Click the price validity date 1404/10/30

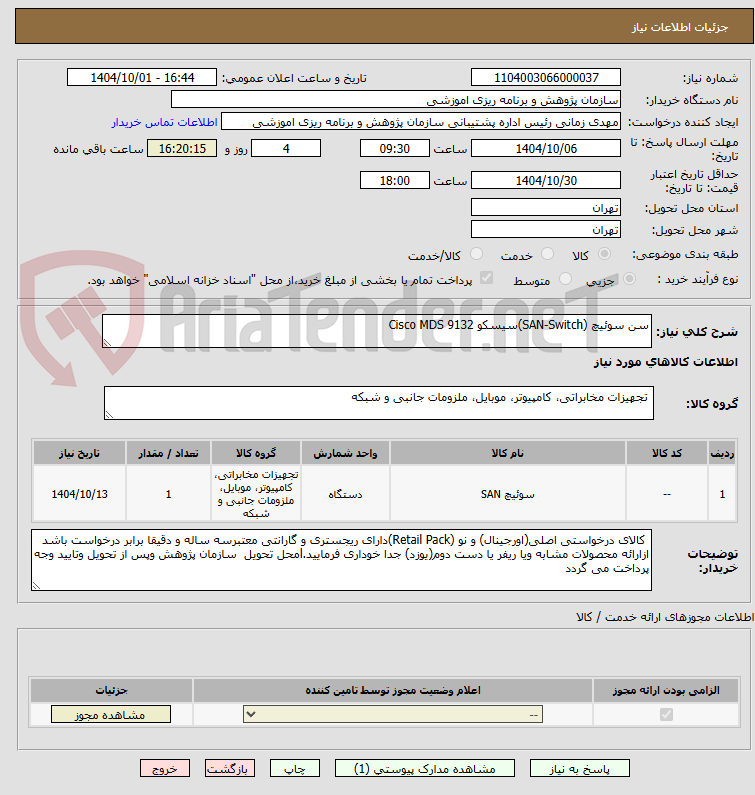point(546,180)
